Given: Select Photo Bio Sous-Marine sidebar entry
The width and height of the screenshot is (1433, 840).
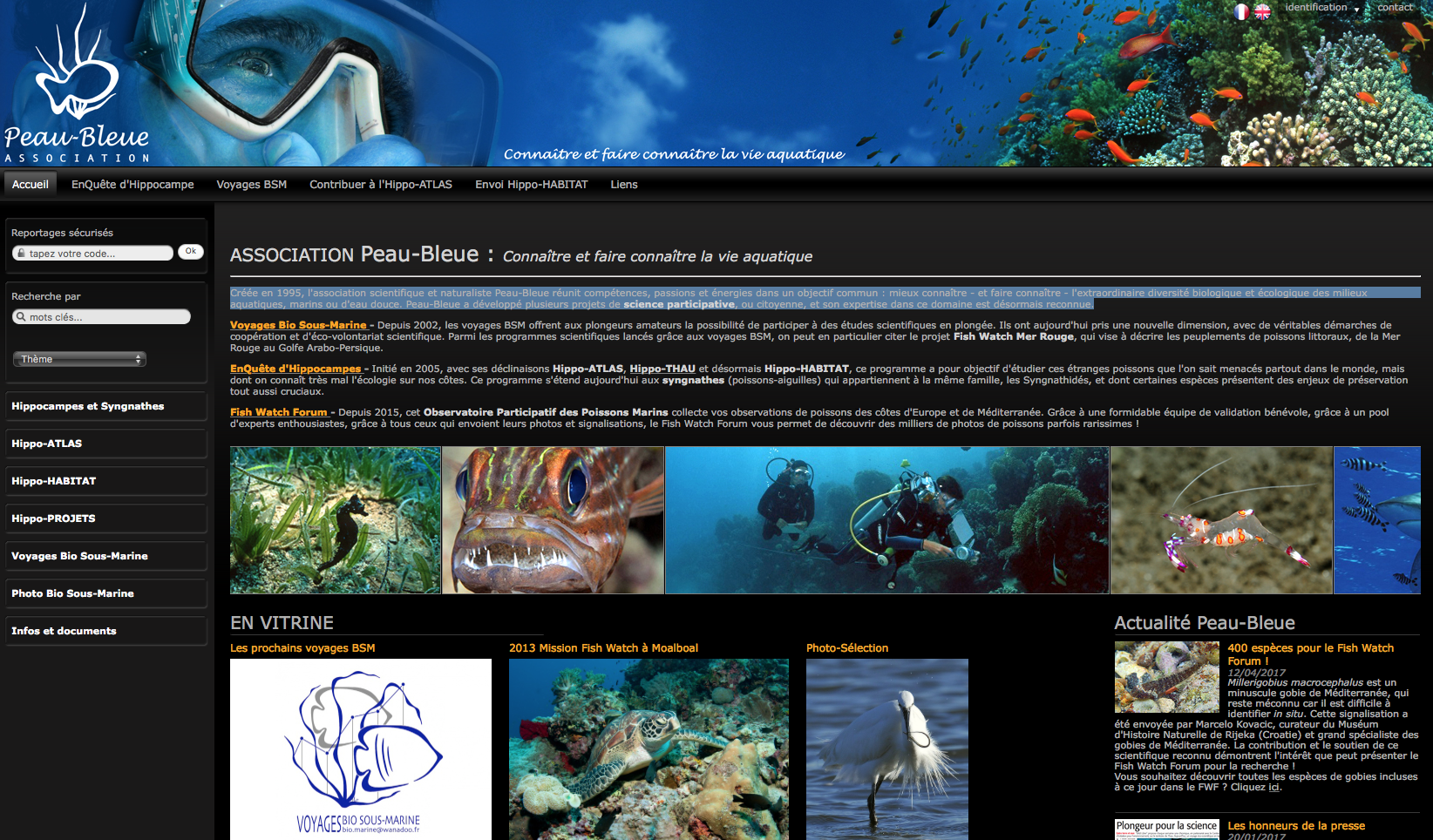Looking at the screenshot, I should [72, 593].
